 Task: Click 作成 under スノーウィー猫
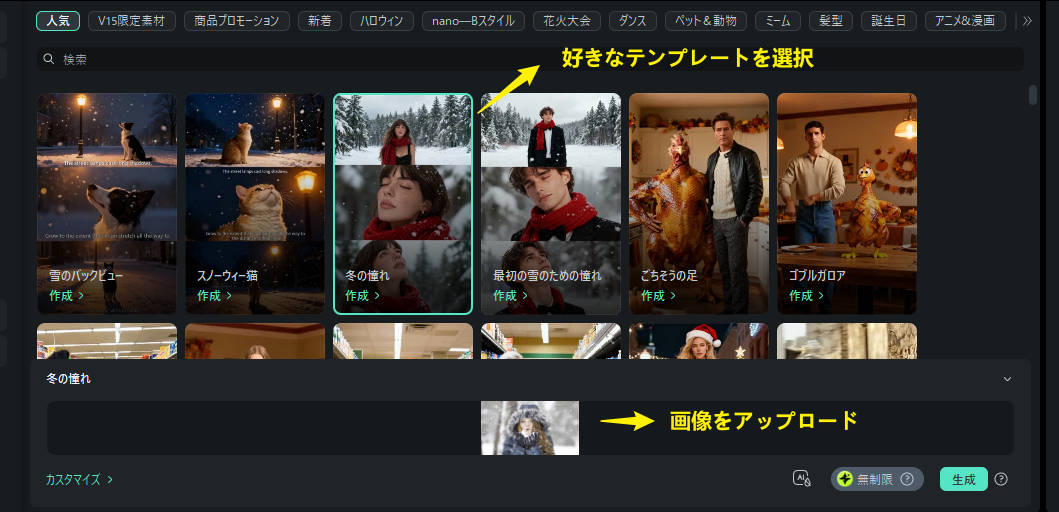(x=214, y=296)
